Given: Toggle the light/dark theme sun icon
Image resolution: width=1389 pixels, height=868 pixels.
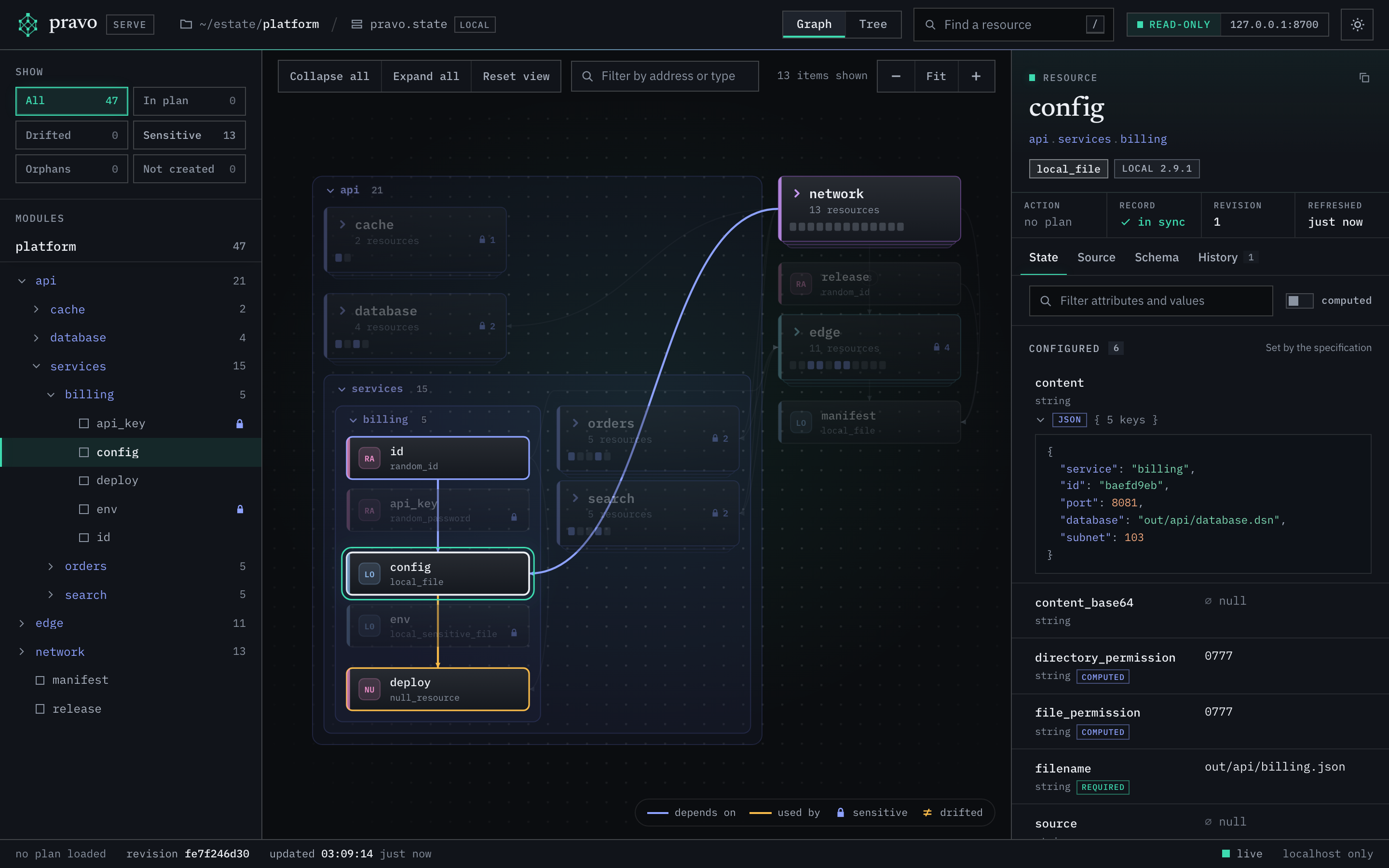Looking at the screenshot, I should pyautogui.click(x=1357, y=25).
